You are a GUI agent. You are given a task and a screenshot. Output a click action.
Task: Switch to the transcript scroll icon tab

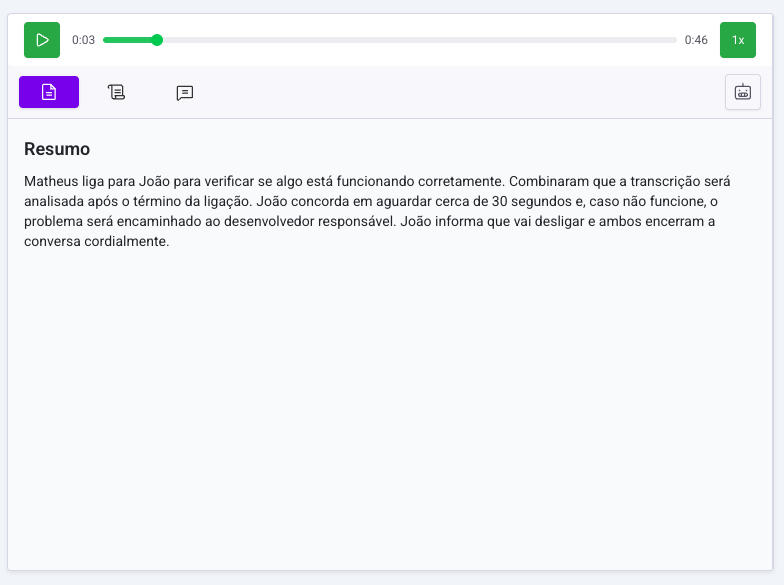[x=117, y=92]
